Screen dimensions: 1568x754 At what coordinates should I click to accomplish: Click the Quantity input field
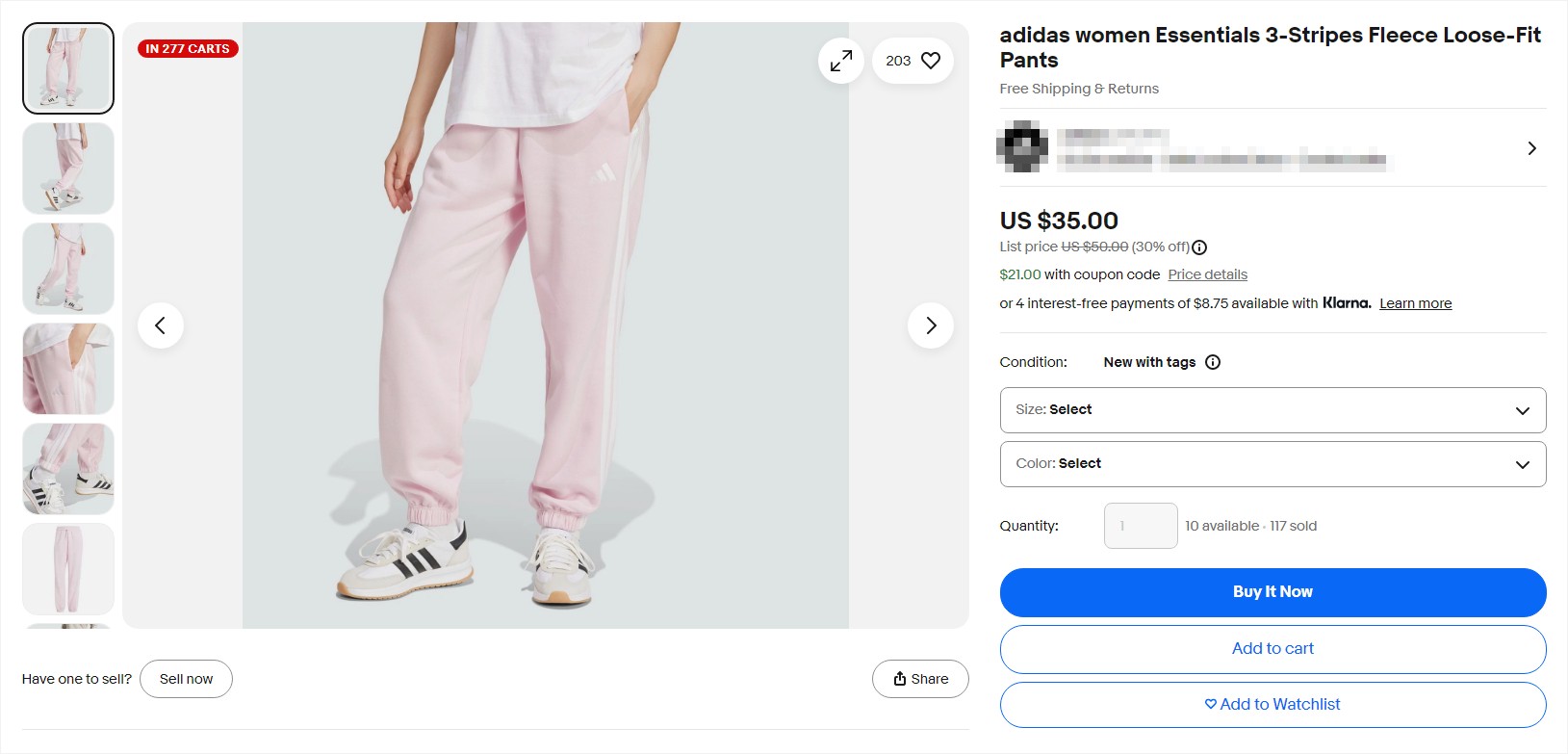(1140, 525)
